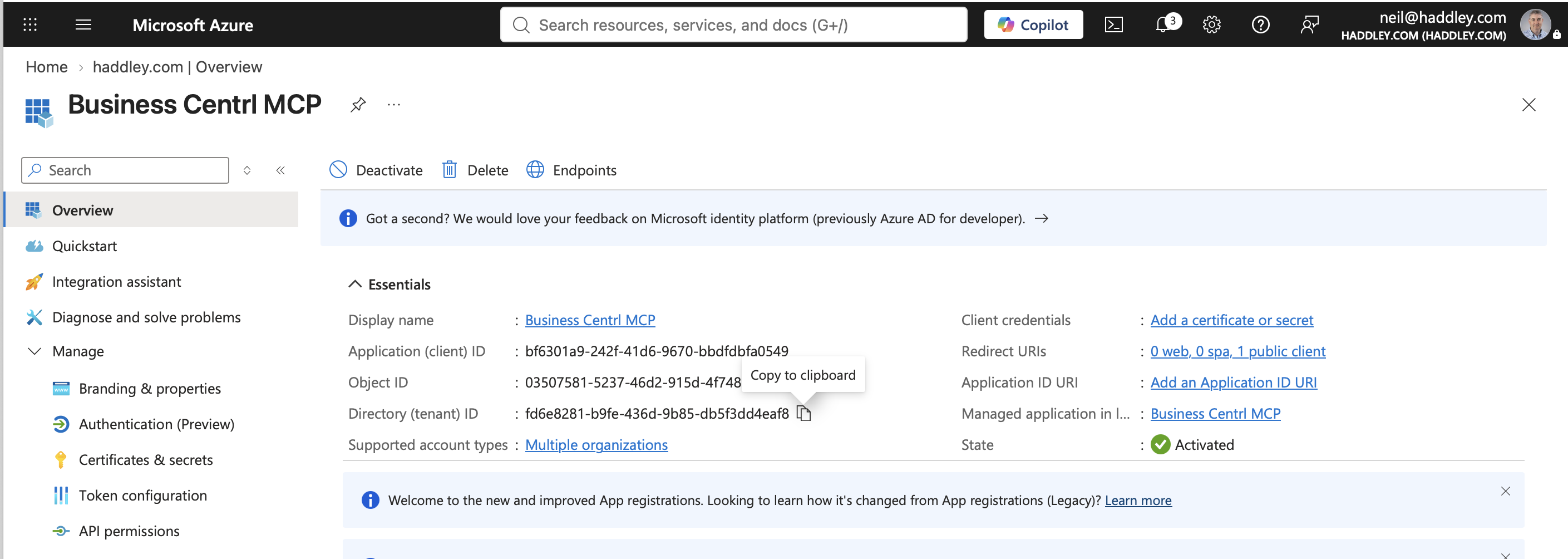
Task: Pin Business Centrl MCP to dashboard
Action: pyautogui.click(x=358, y=105)
